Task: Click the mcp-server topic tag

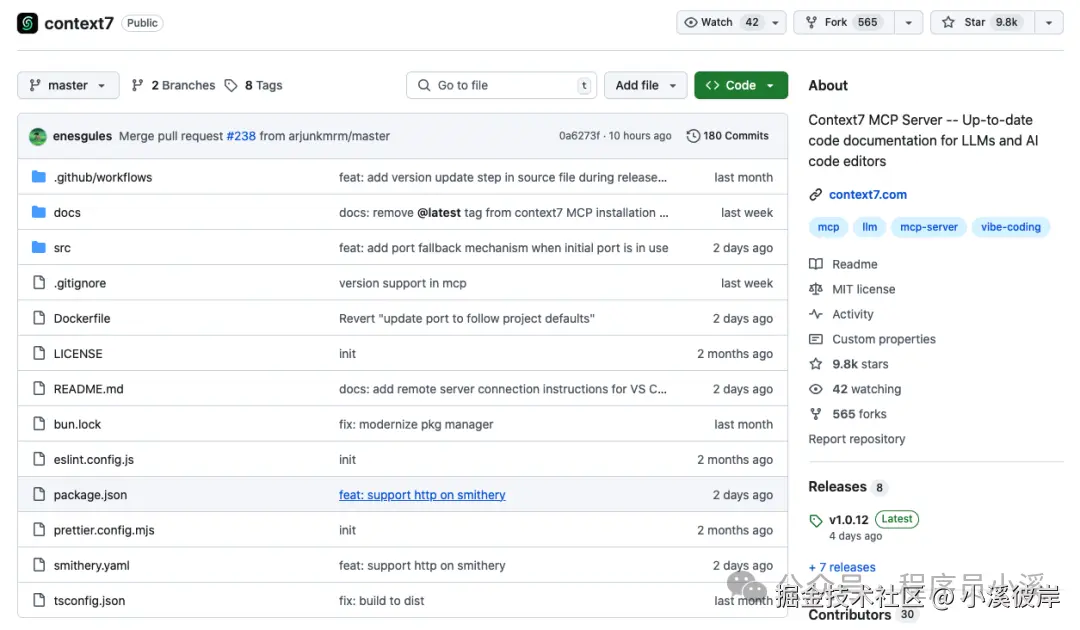Action: point(928,227)
